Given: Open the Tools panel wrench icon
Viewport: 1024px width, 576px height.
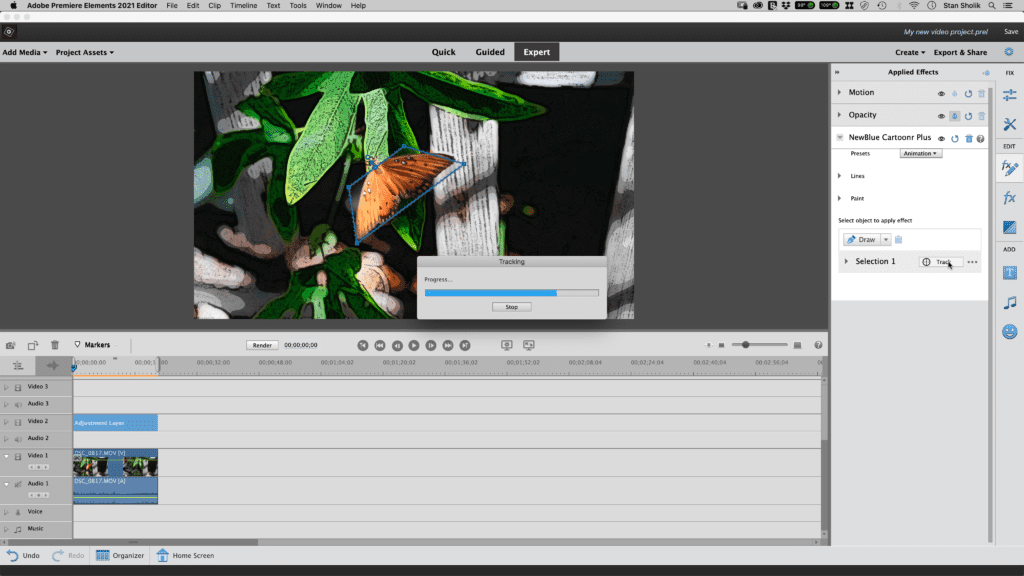Looking at the screenshot, I should (1010, 124).
